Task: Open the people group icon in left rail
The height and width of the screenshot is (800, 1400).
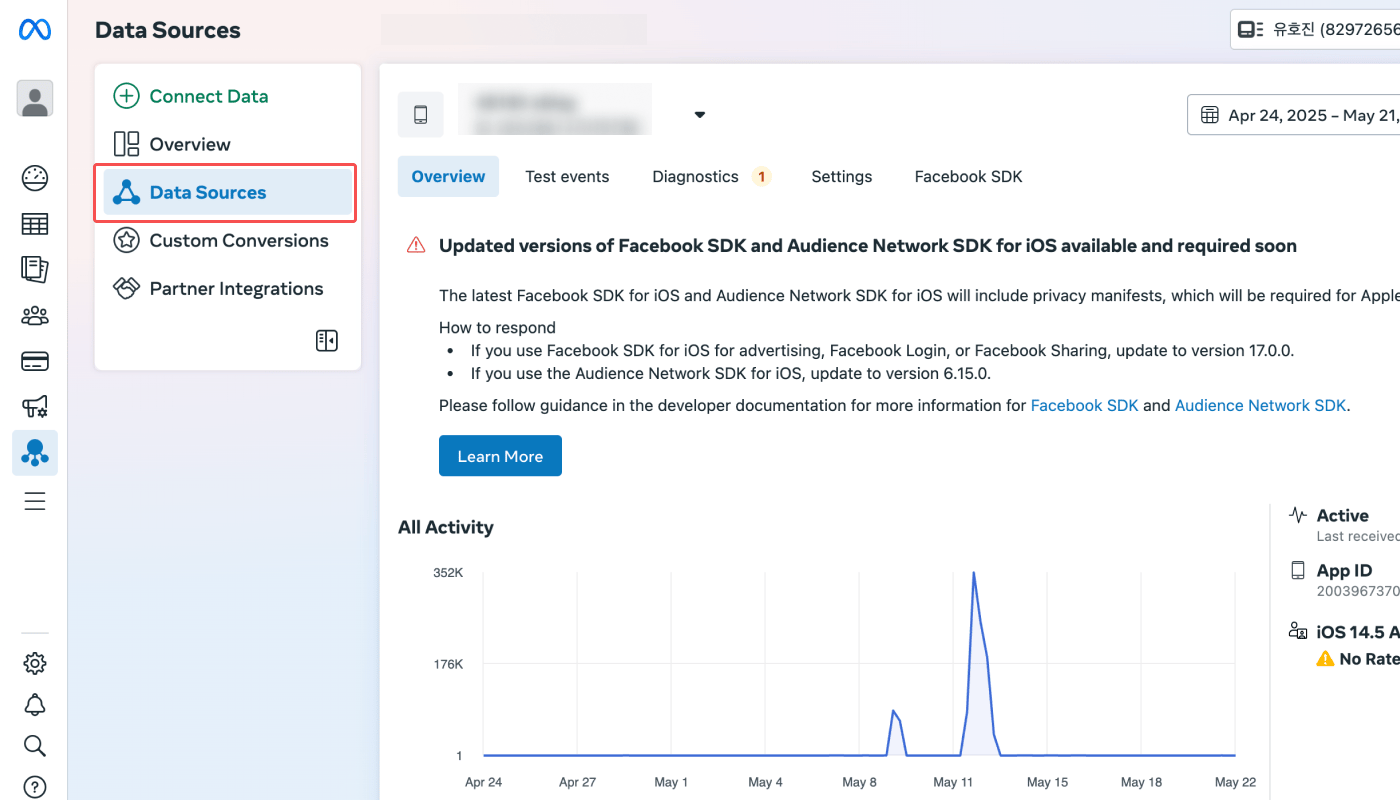Action: pos(35,316)
